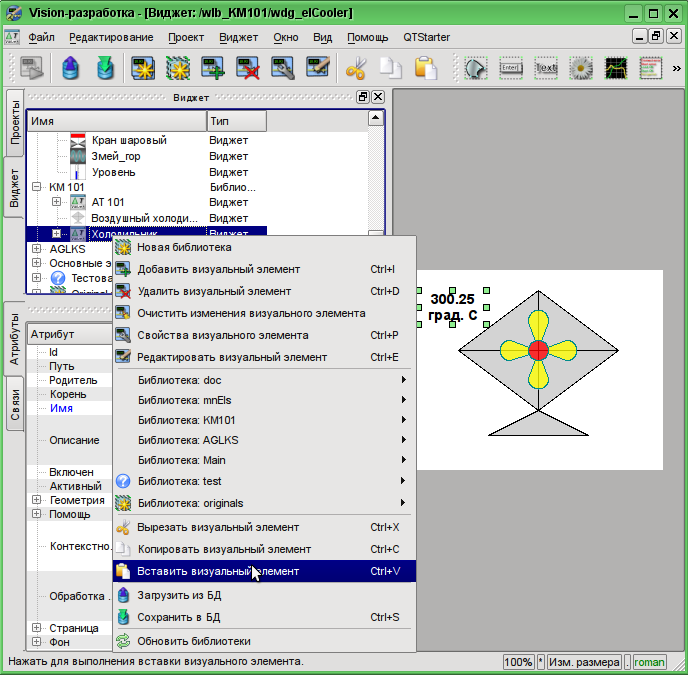Select the Text primitive tool icon
Screen dimensions: 688x675
[545, 69]
